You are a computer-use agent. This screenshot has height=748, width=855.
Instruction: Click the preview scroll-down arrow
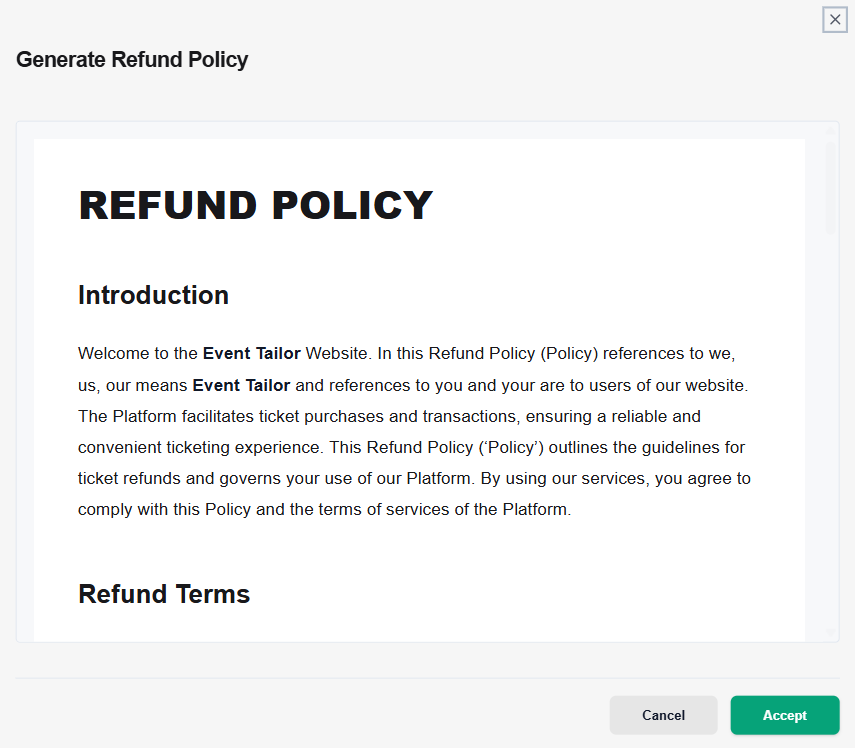(830, 632)
